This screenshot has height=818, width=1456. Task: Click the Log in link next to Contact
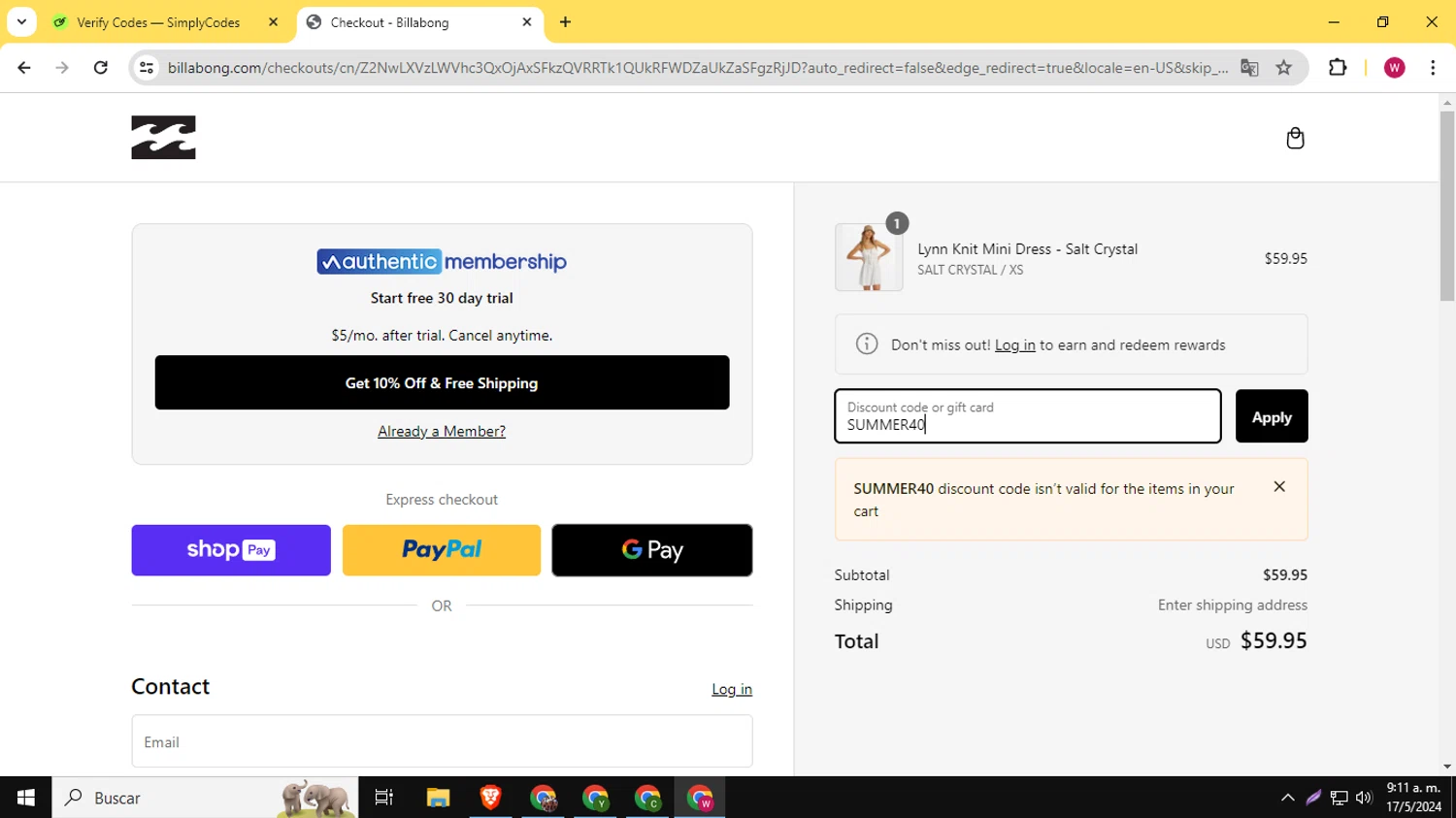732,689
